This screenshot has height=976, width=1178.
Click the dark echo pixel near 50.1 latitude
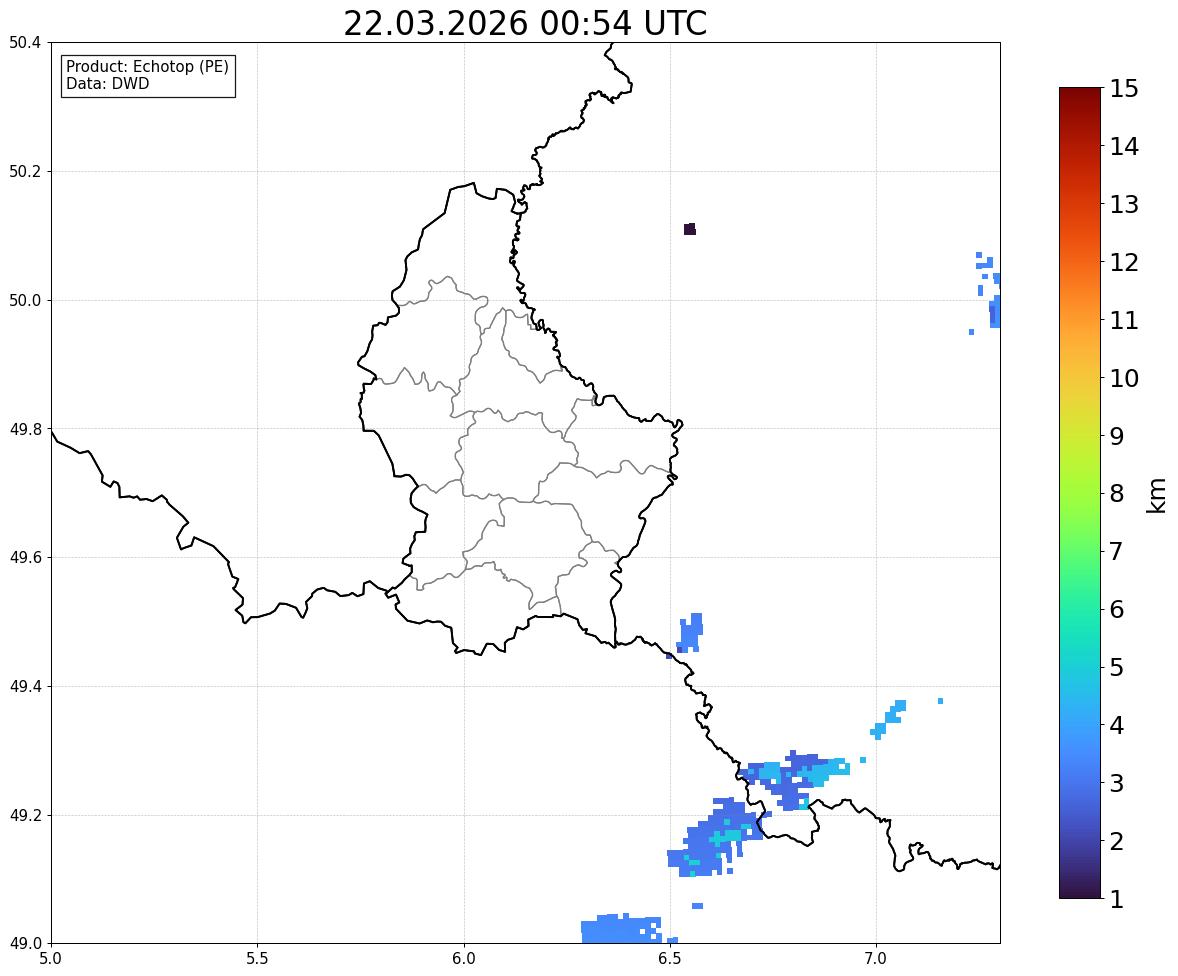pos(690,229)
